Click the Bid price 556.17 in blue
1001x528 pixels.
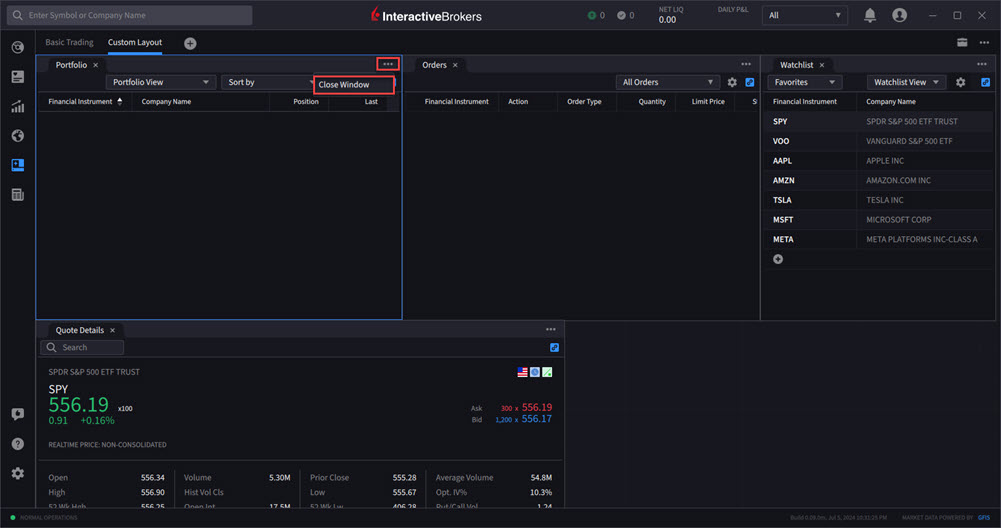tap(537, 419)
